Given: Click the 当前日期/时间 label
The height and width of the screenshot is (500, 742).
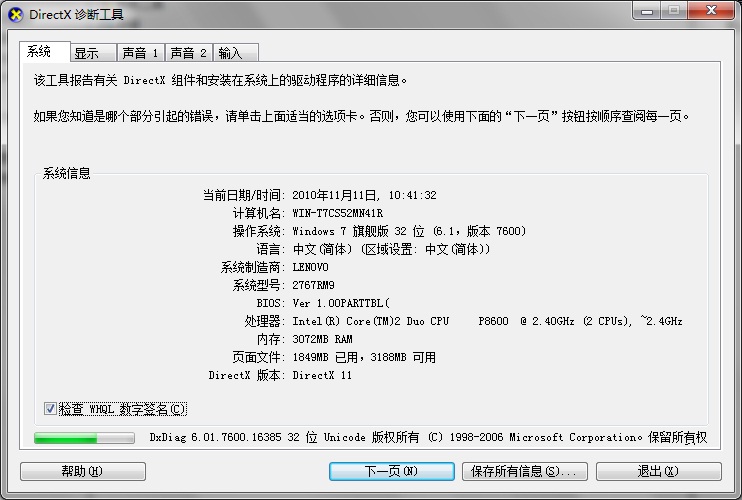Looking at the screenshot, I should pos(243,195).
